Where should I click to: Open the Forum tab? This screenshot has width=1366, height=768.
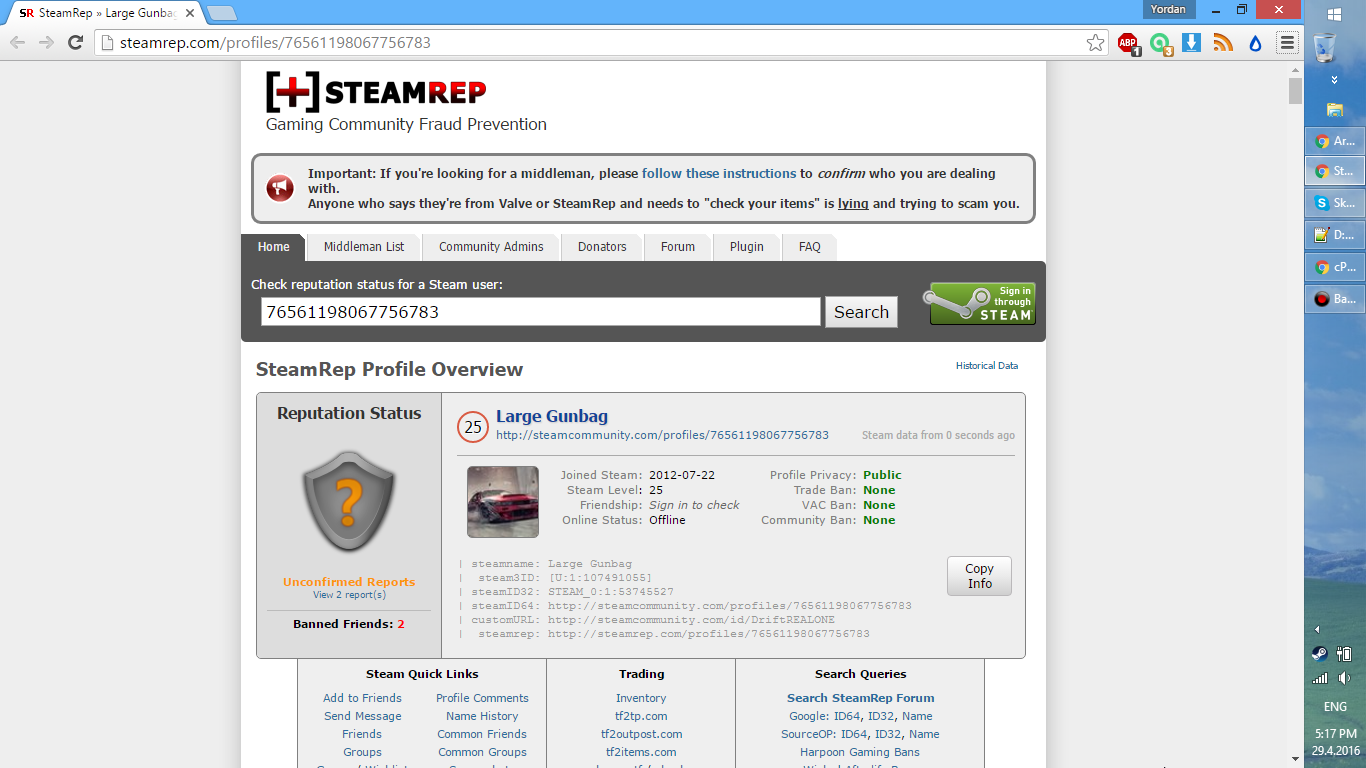pyautogui.click(x=677, y=247)
